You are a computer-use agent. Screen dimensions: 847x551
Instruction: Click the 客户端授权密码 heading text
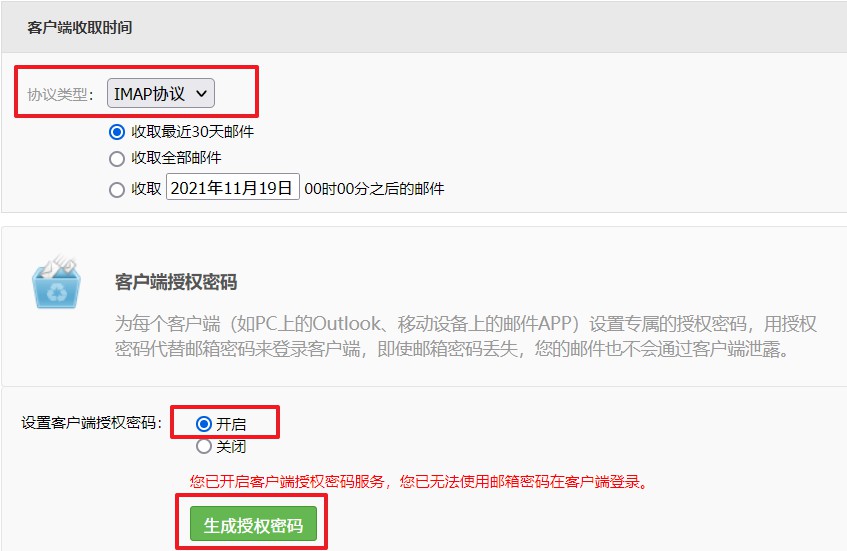176,282
